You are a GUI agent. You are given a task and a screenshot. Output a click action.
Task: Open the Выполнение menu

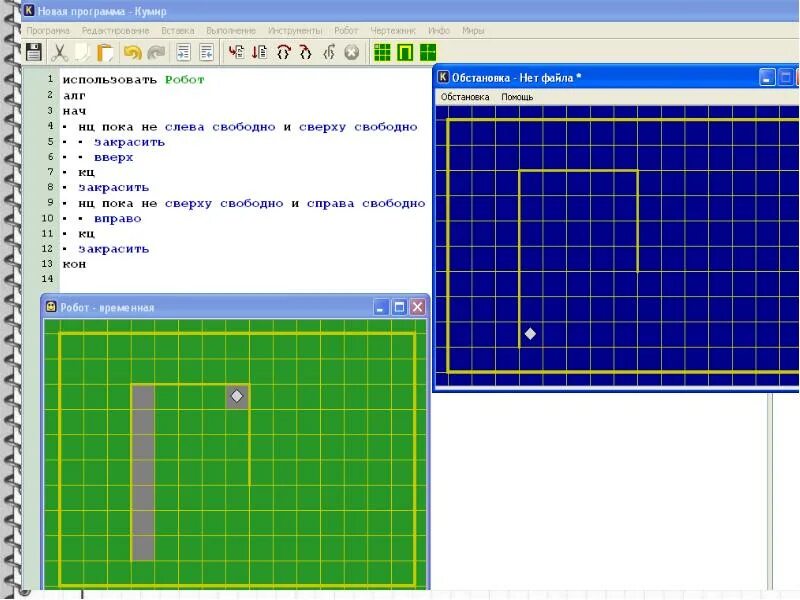tap(231, 31)
